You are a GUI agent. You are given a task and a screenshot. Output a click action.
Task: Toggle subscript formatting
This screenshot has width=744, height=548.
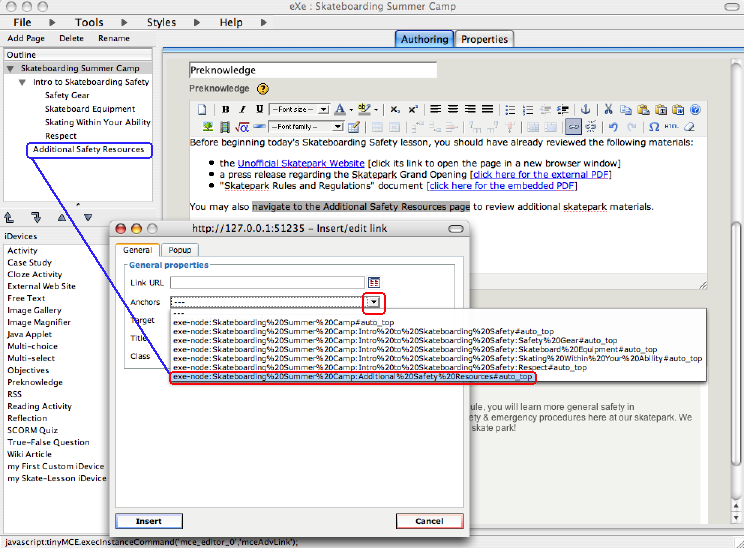click(395, 110)
